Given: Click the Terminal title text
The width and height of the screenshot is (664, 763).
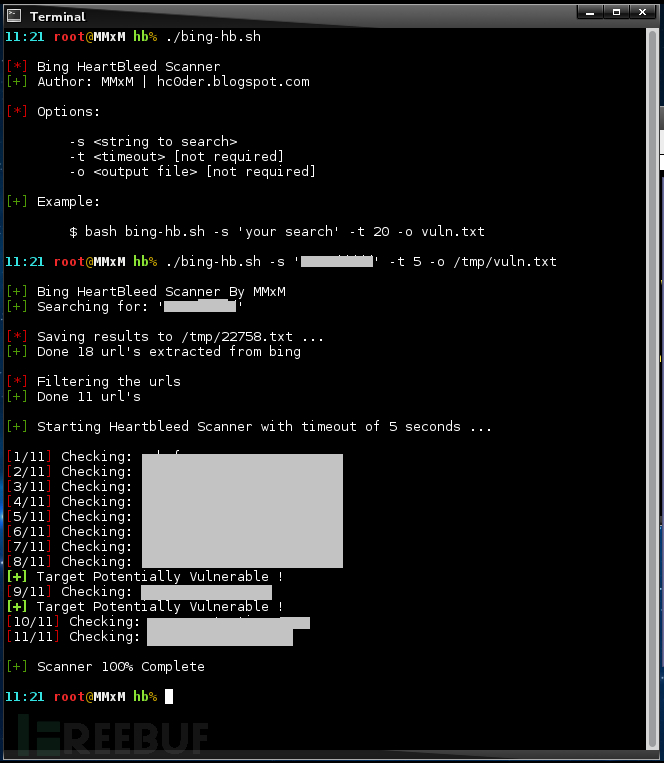Looking at the screenshot, I should pos(57,17).
